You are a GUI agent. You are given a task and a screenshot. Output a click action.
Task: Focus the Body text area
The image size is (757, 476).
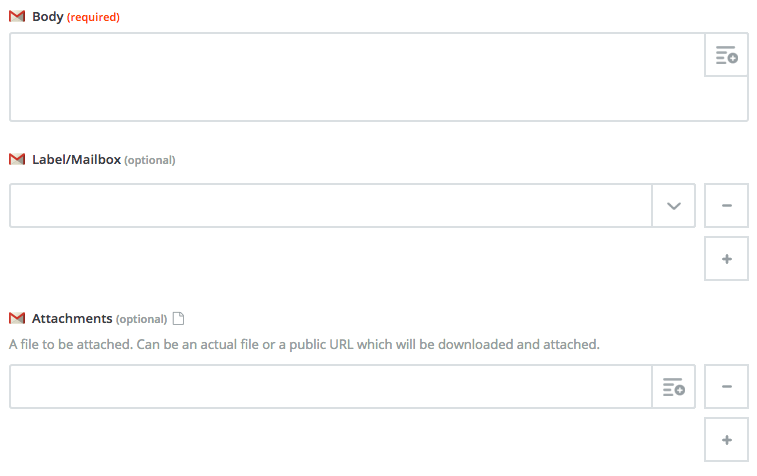pyautogui.click(x=357, y=77)
